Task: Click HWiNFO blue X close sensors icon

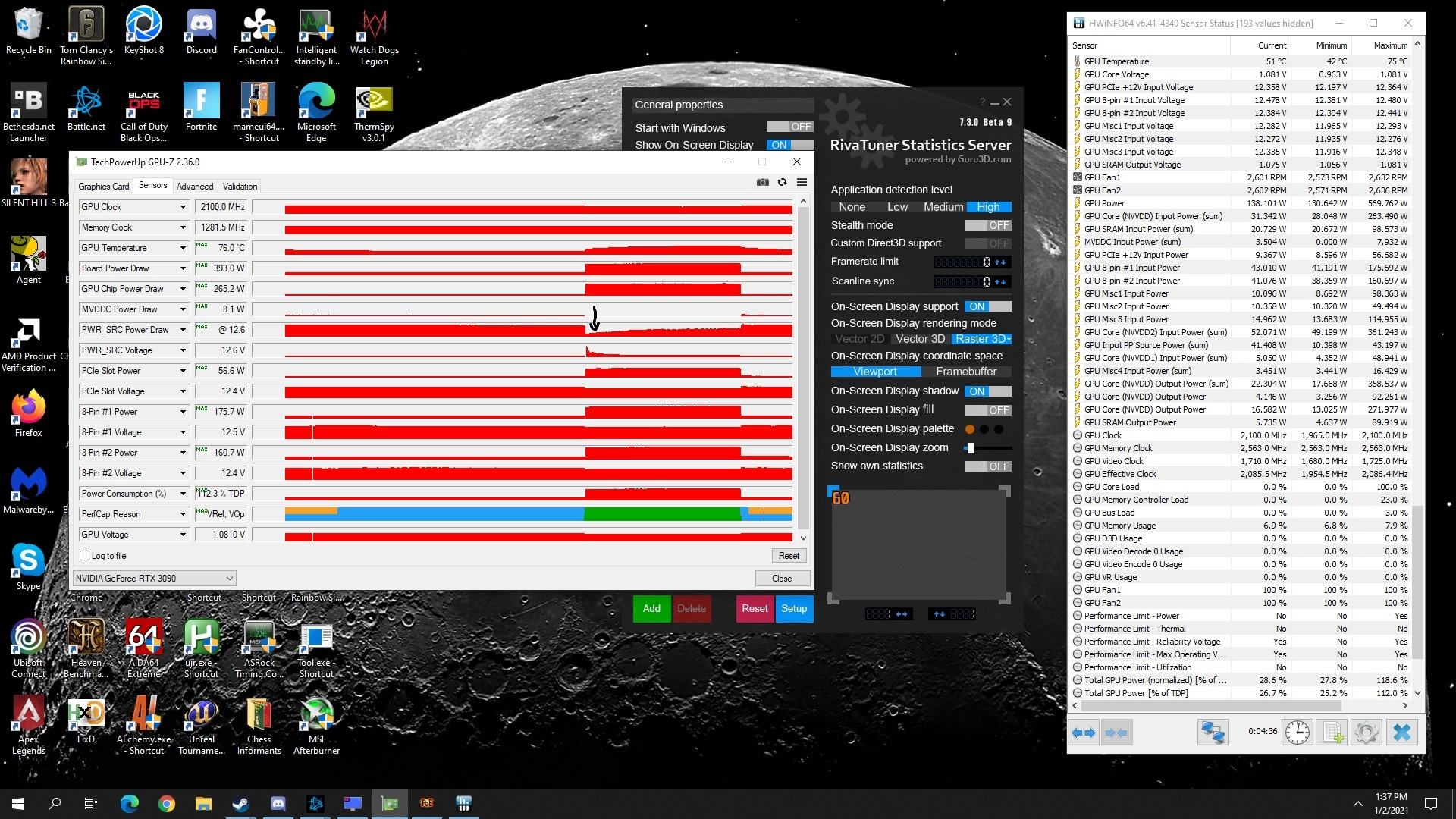Action: coord(1402,733)
